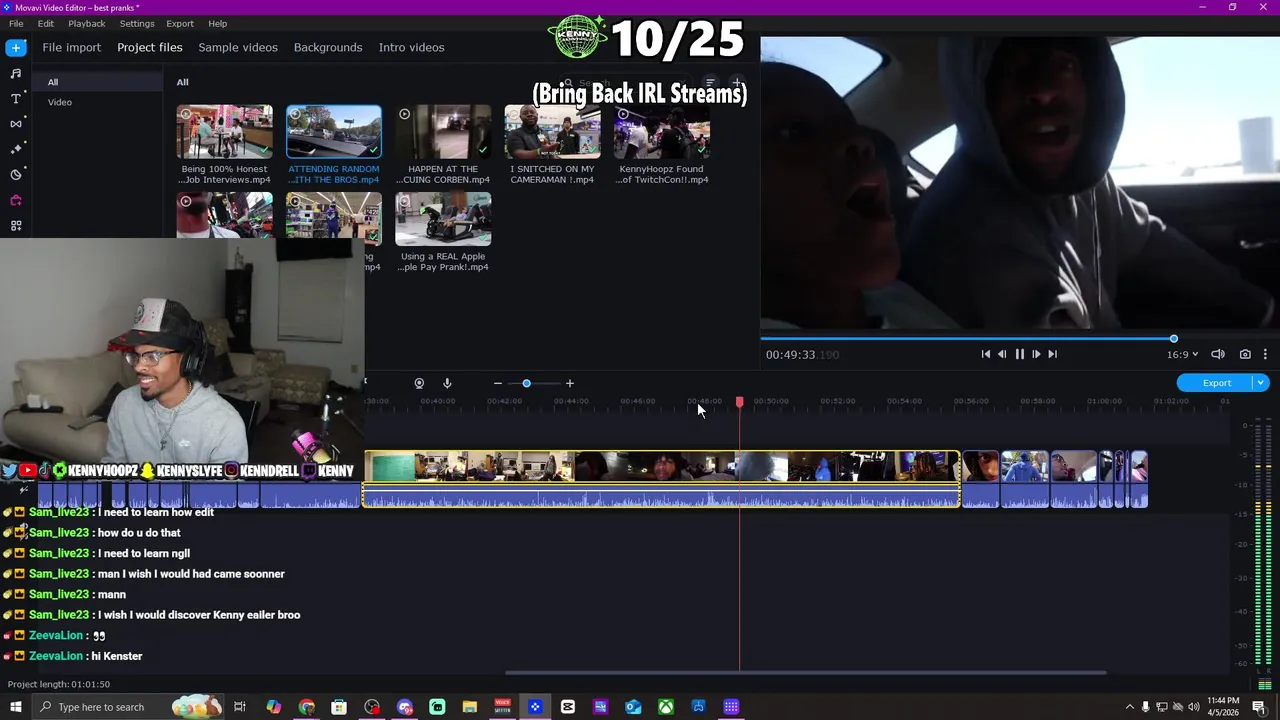1280x720 pixels.
Task: Click the player progress seek bar handle
Action: coord(1174,339)
